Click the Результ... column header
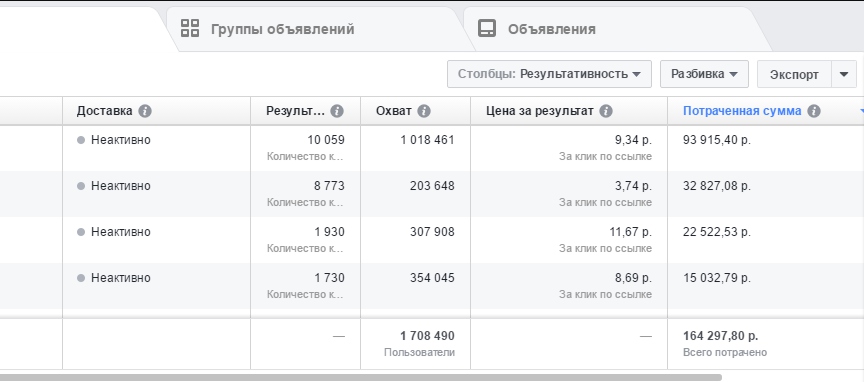Screen dimensions: 864x382 point(295,111)
